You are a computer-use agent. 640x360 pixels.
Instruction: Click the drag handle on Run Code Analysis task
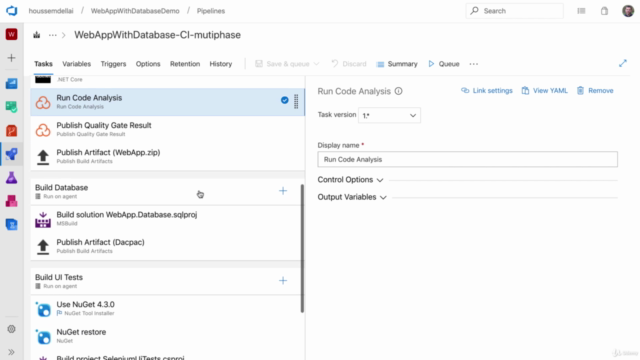[296, 101]
